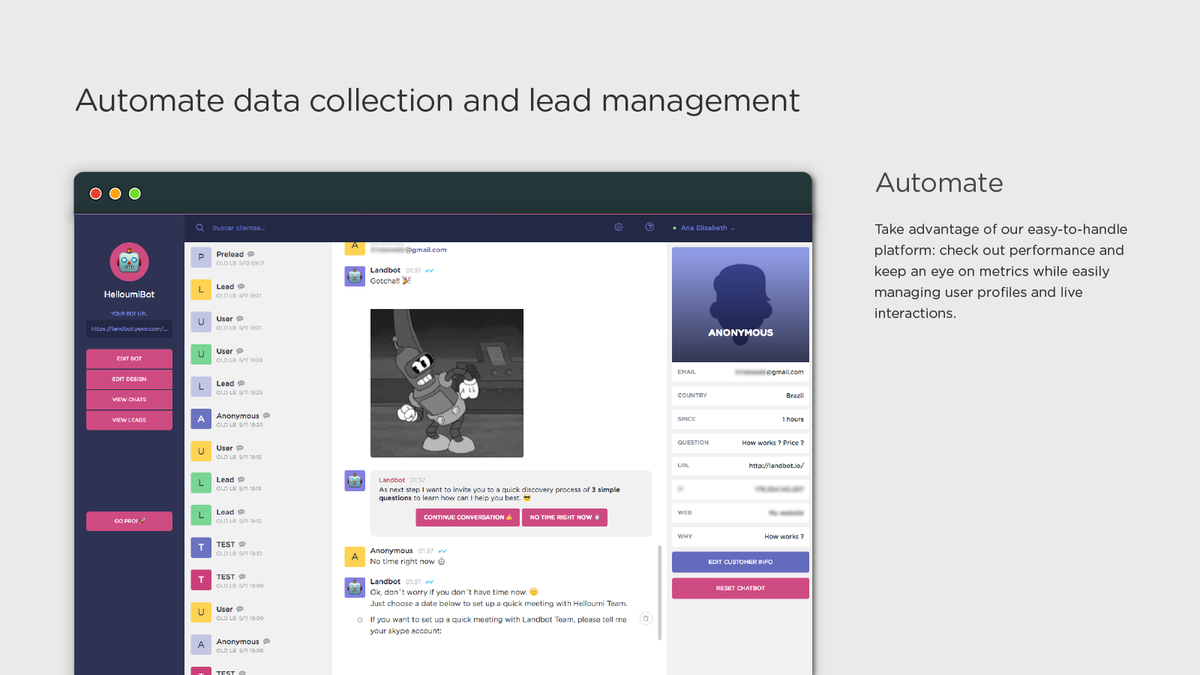Click the Landbot robot avatar beside Gotcha!!

(355, 276)
